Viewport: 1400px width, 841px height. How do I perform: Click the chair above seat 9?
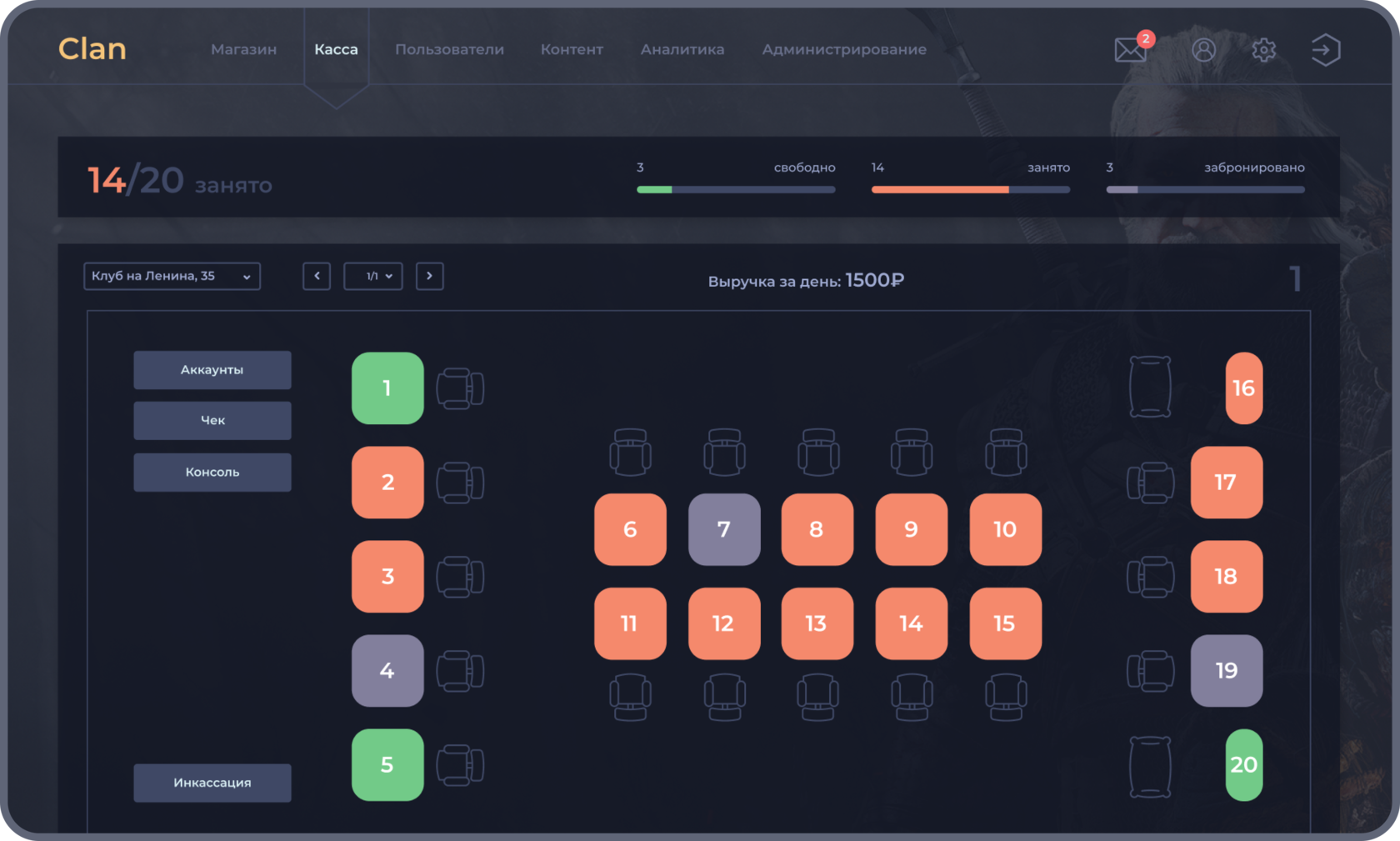coord(912,453)
